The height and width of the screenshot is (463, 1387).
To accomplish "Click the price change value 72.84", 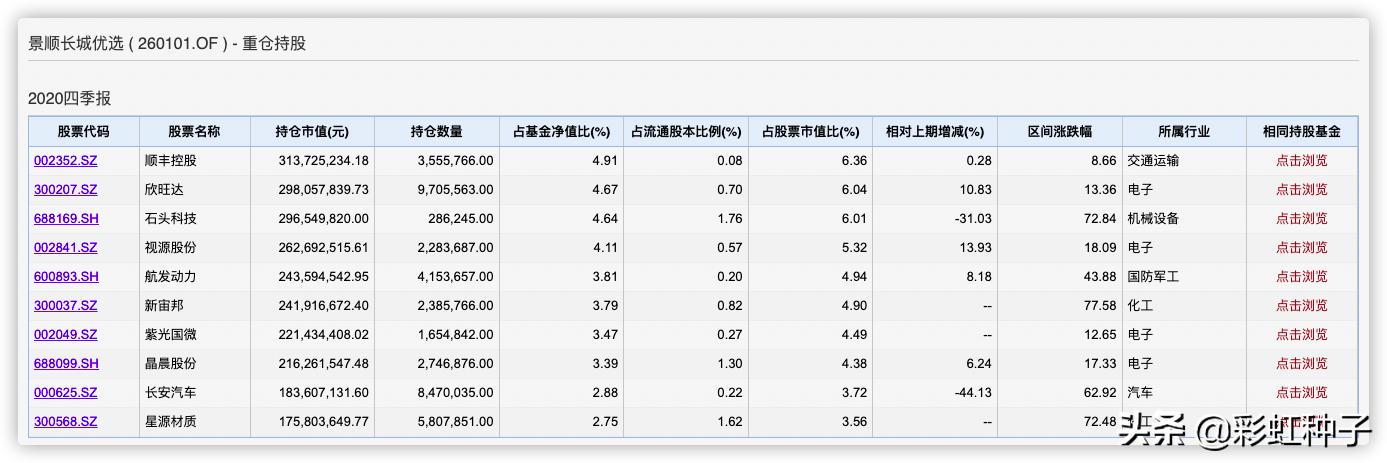I will point(1102,218).
